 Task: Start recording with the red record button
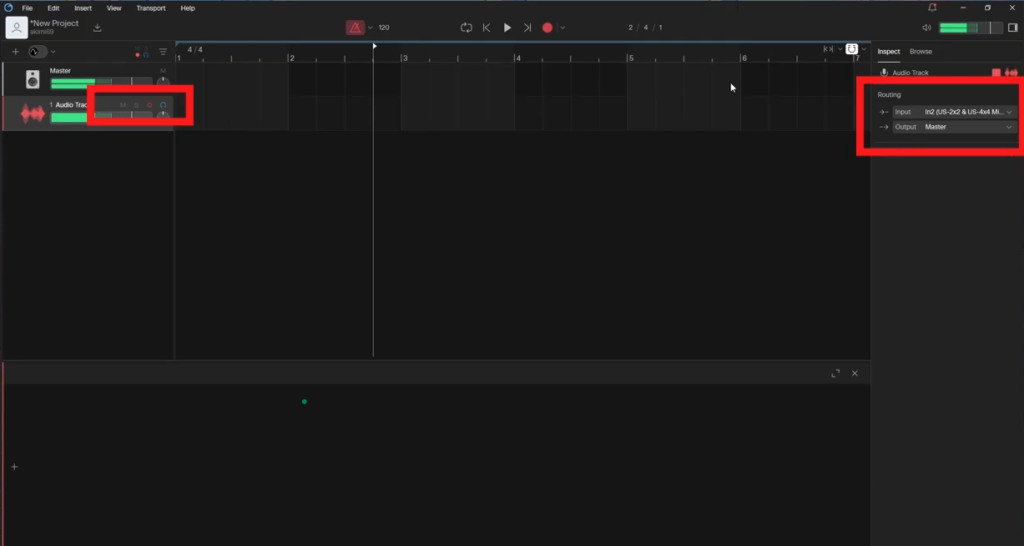pyautogui.click(x=547, y=28)
